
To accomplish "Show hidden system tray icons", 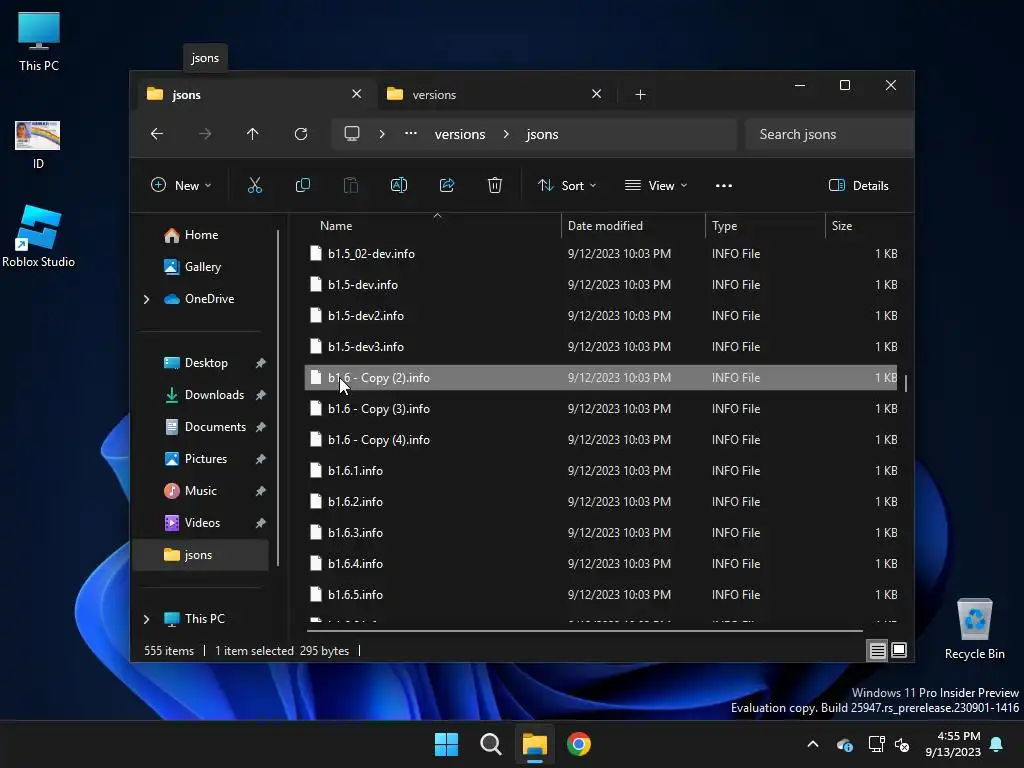I will (x=813, y=744).
